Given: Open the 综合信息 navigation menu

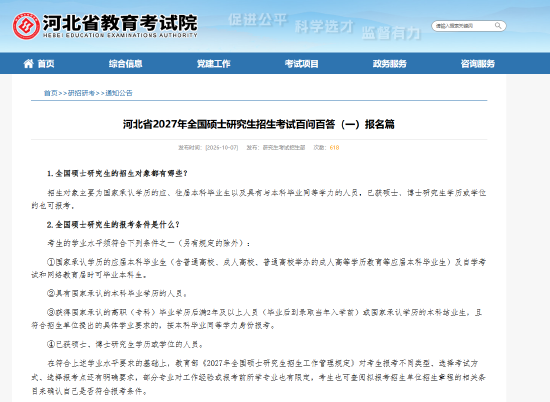Looking at the screenshot, I should [126, 63].
